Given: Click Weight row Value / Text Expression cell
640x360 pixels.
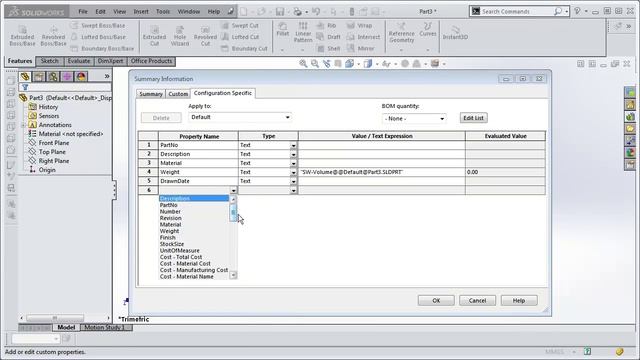Looking at the screenshot, I should (382, 172).
